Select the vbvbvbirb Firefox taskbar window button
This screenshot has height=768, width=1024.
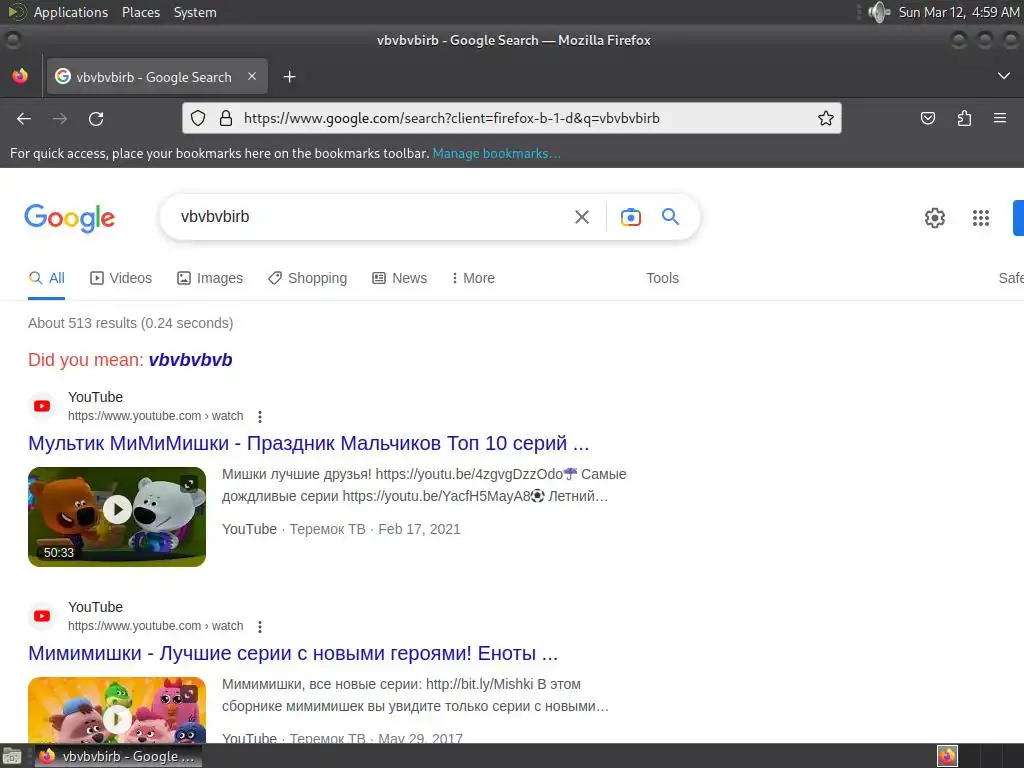118,756
